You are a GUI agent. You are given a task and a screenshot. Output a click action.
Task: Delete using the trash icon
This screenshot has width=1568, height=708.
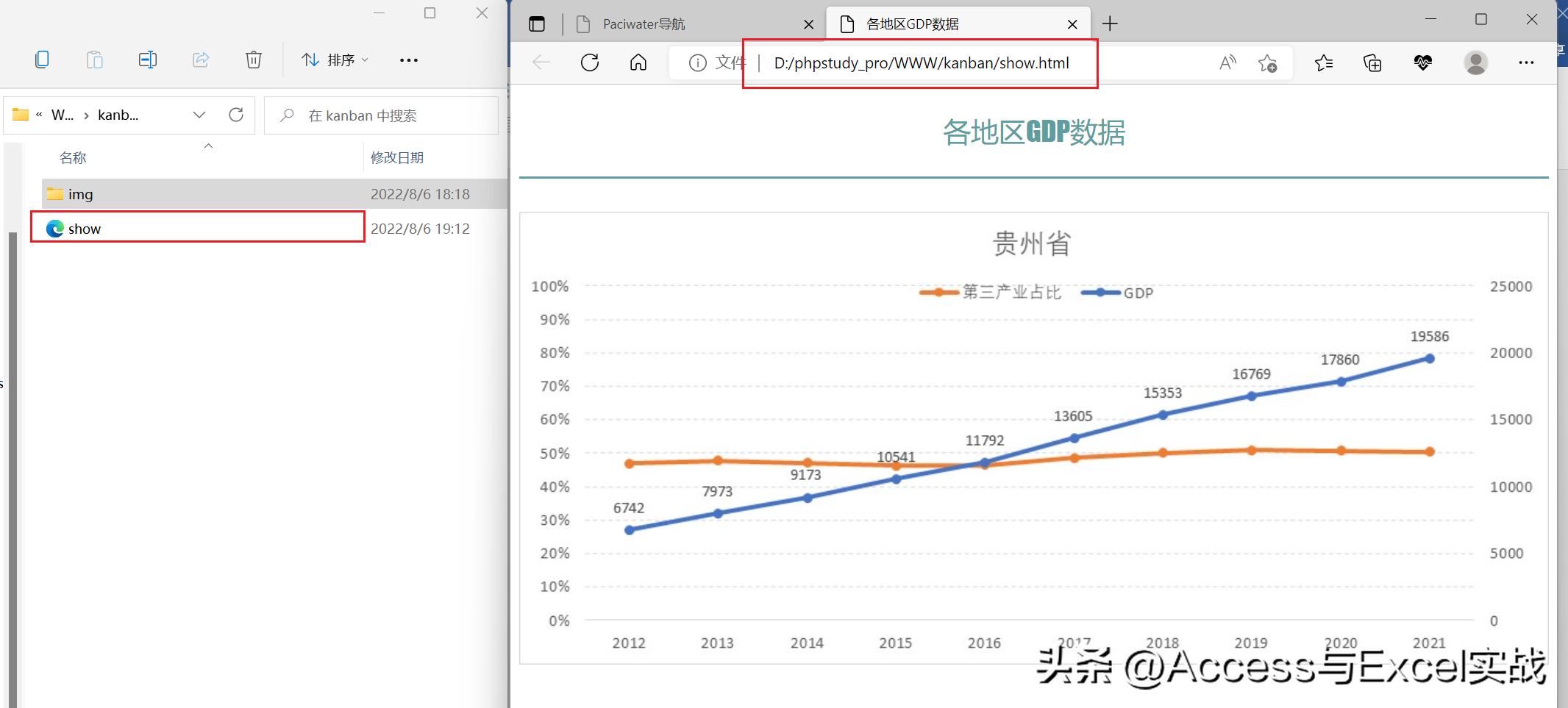253,60
